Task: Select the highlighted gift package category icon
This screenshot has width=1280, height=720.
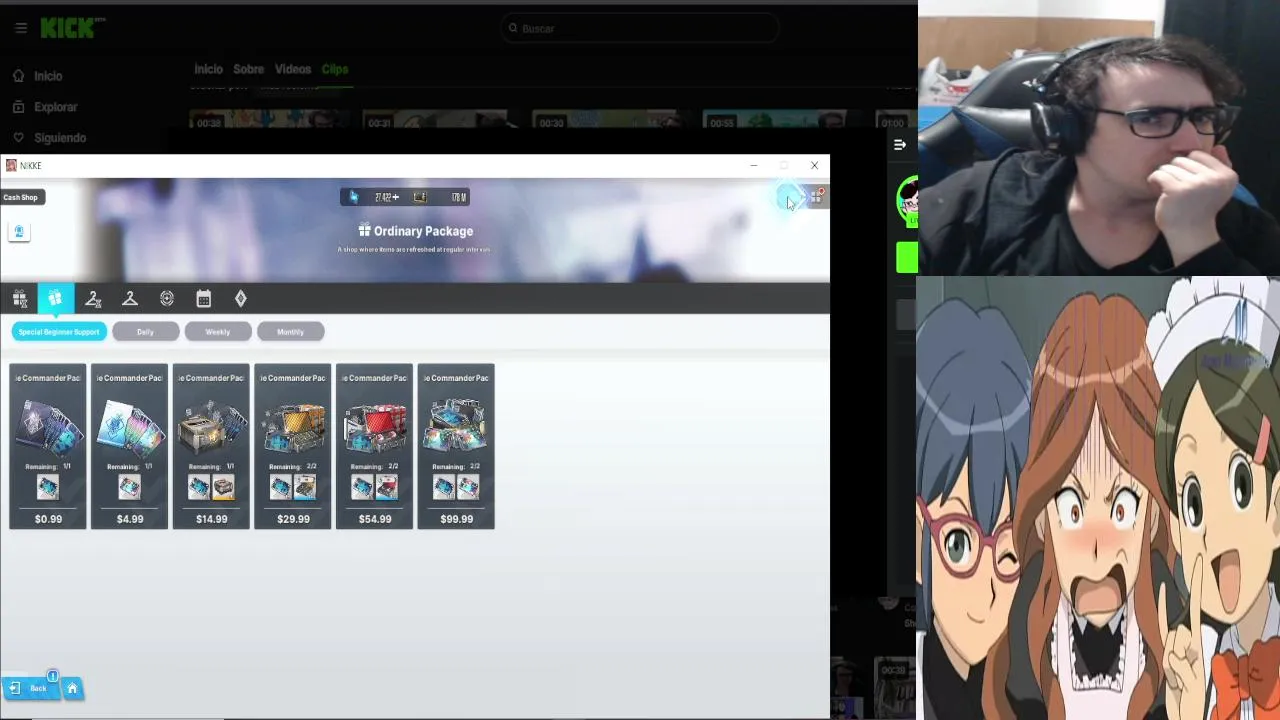Action: click(x=55, y=298)
